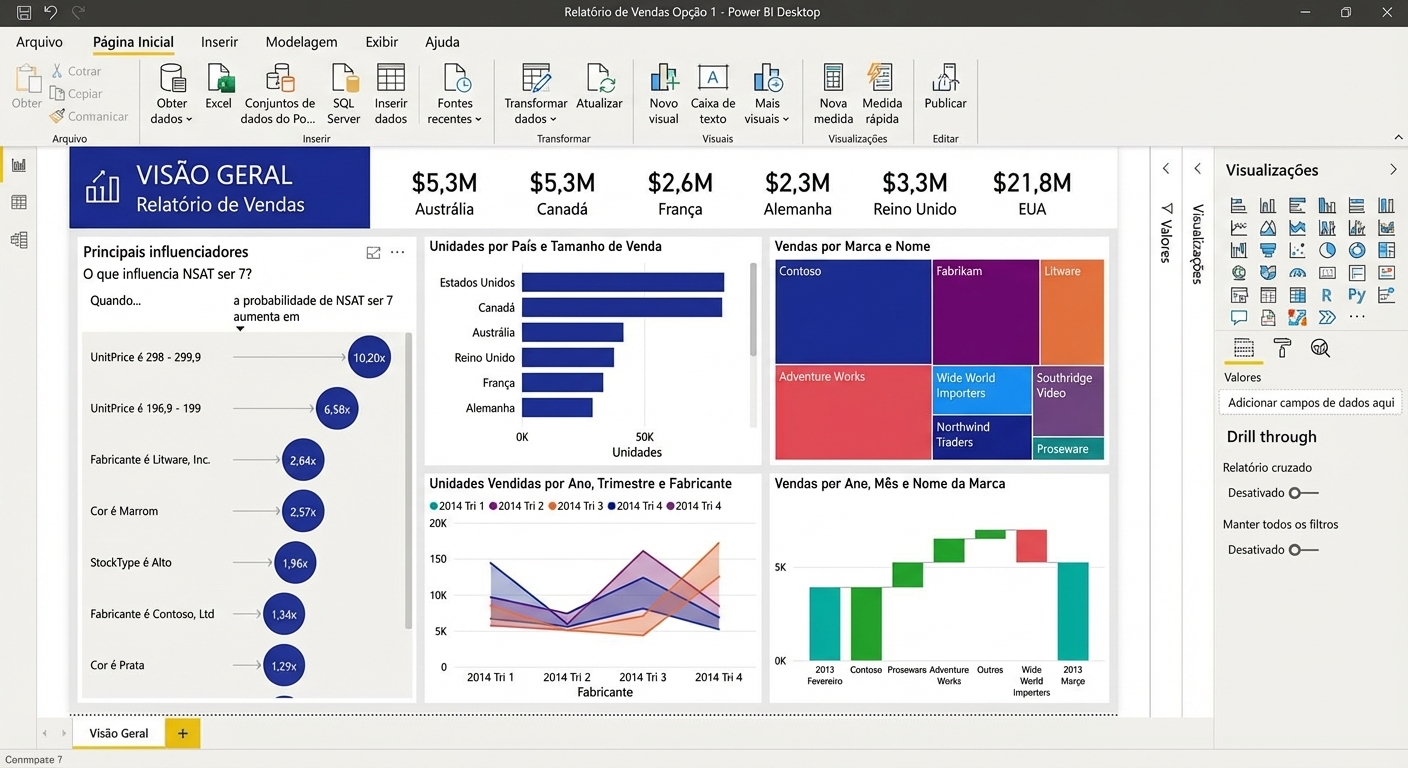
Task: Toggle Manter todos os filtros switch
Action: [x=1303, y=550]
